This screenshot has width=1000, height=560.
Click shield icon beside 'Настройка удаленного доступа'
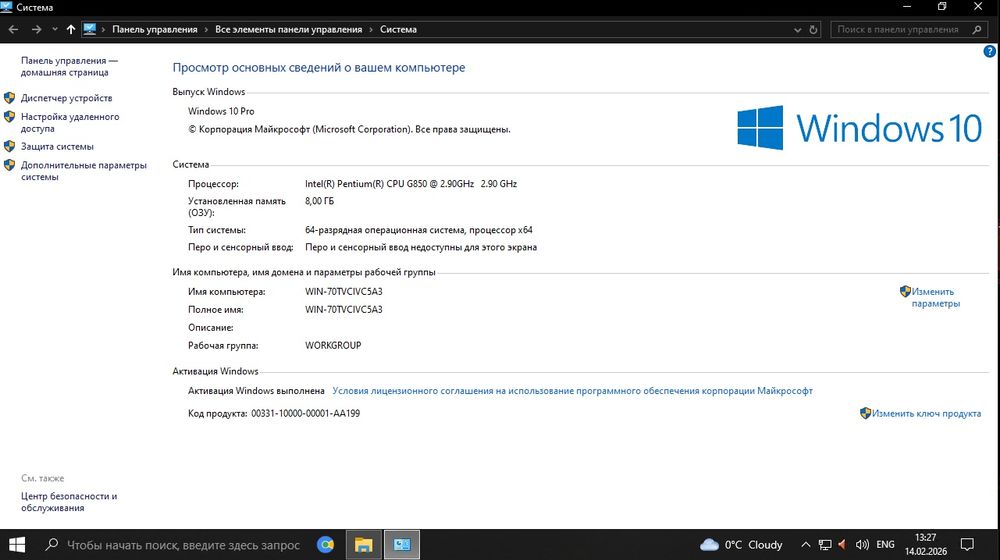[10, 117]
